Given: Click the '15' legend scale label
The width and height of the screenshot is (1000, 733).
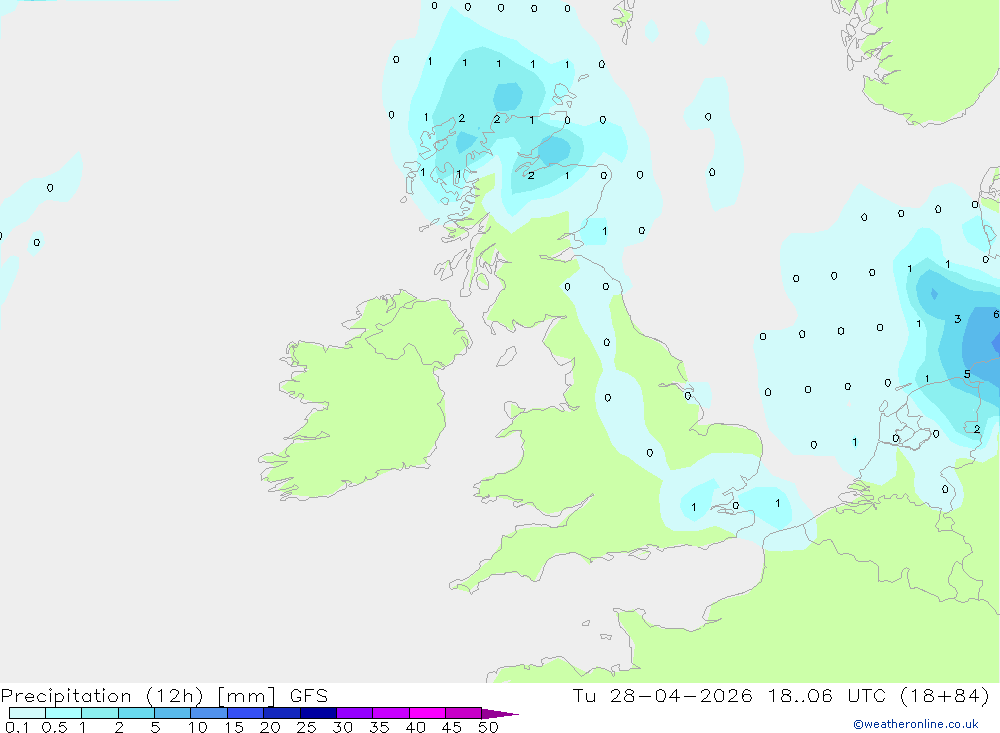Looking at the screenshot, I should coord(234,727).
